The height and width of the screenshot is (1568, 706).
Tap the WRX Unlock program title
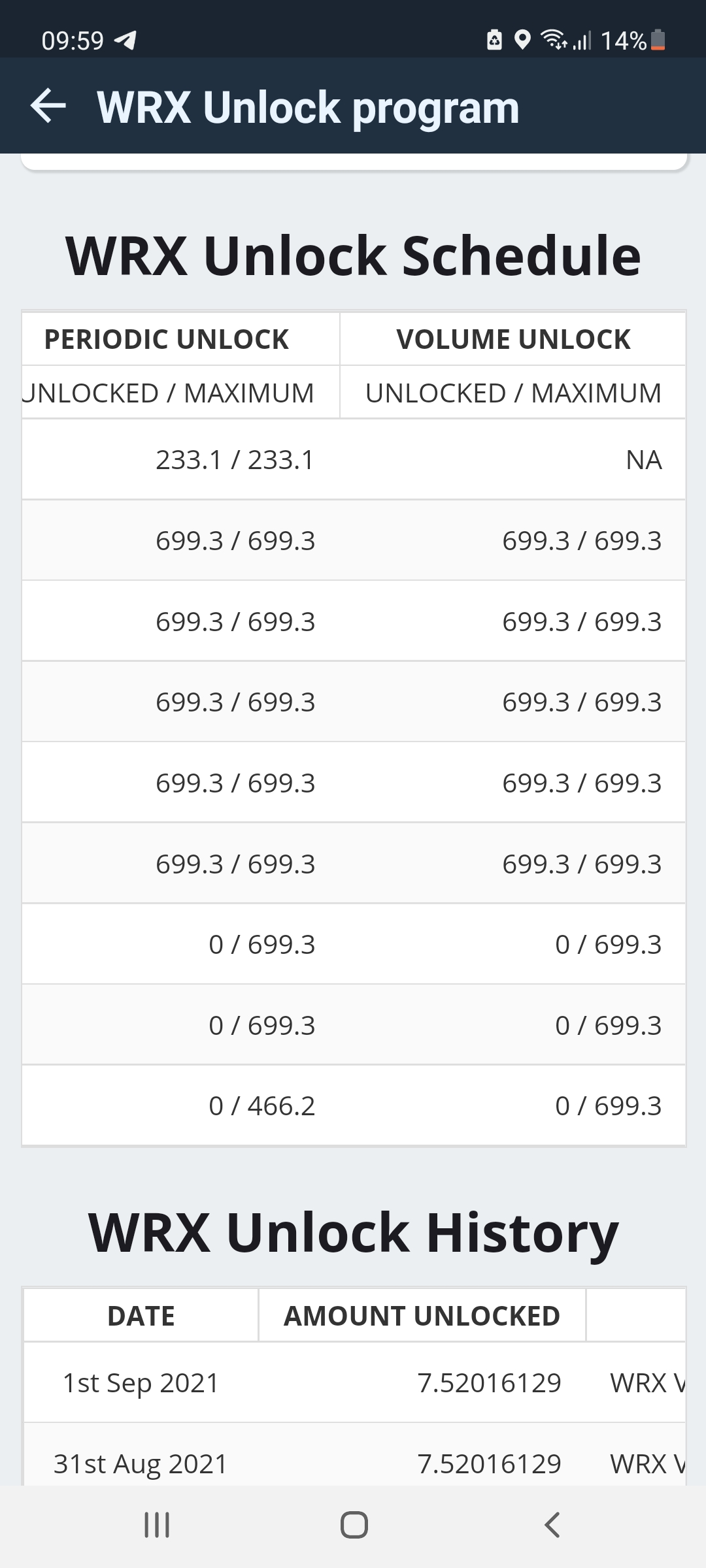pos(308,108)
